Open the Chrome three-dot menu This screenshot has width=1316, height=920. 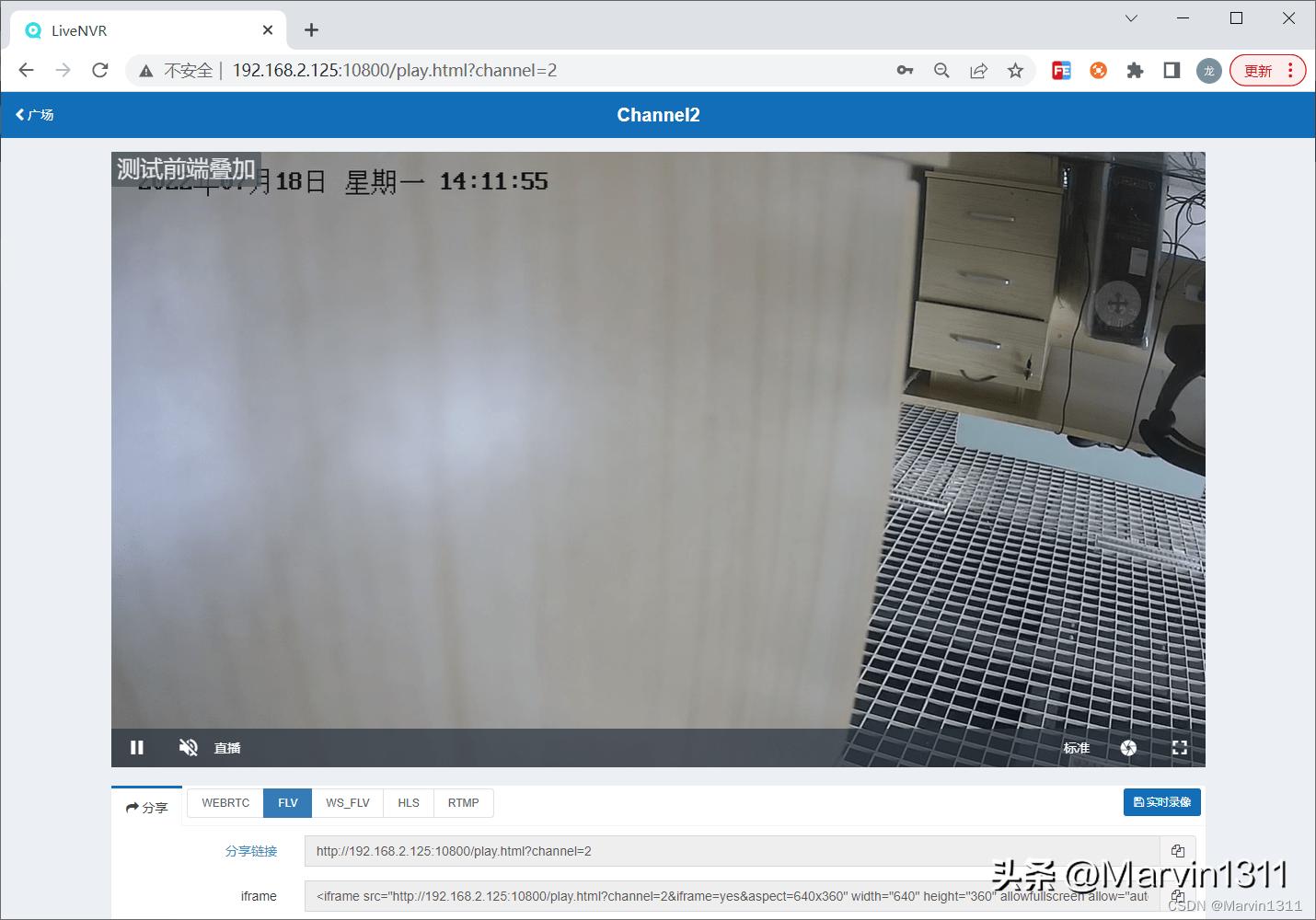[x=1290, y=70]
